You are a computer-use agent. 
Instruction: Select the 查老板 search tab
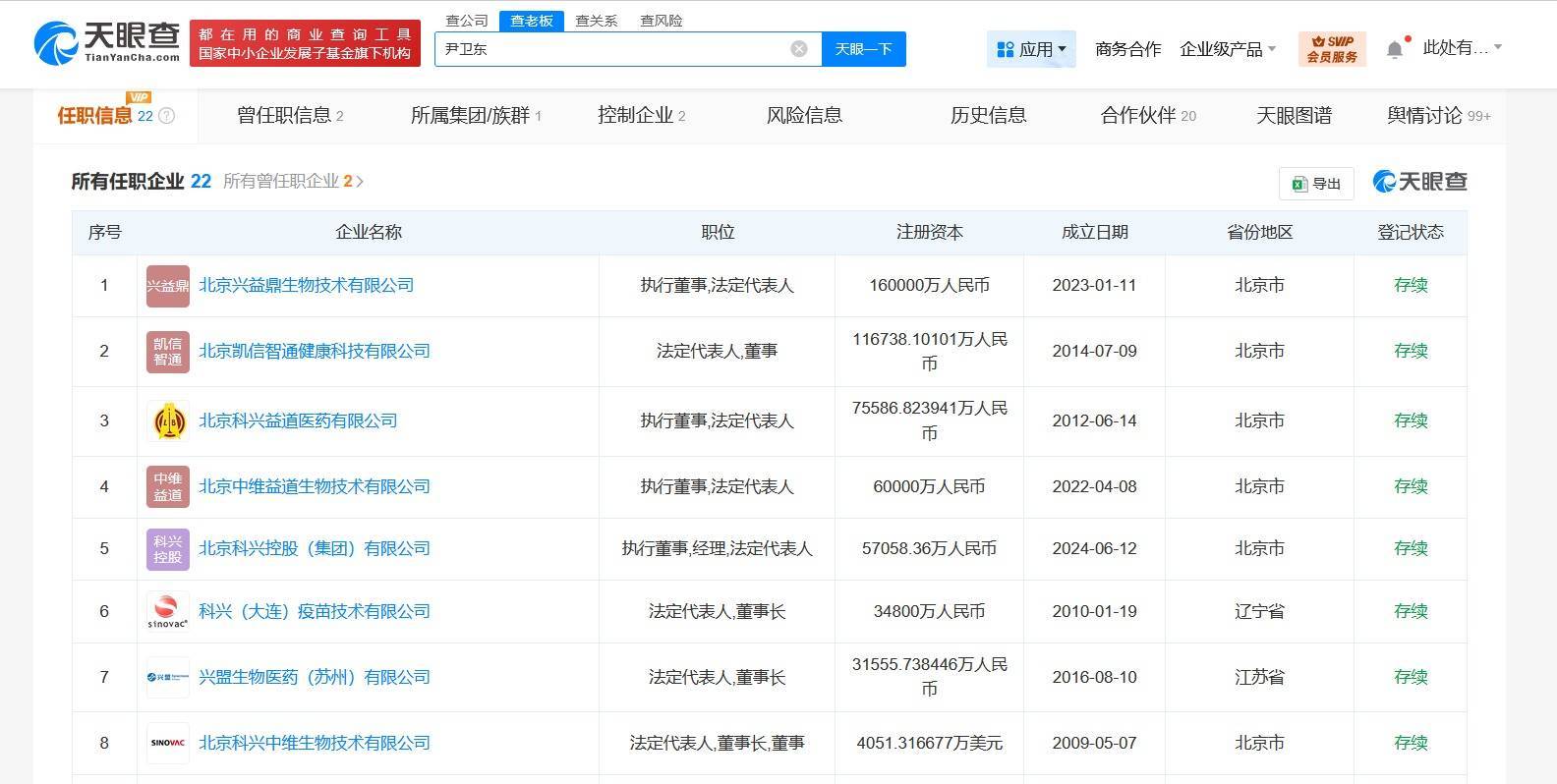click(532, 21)
